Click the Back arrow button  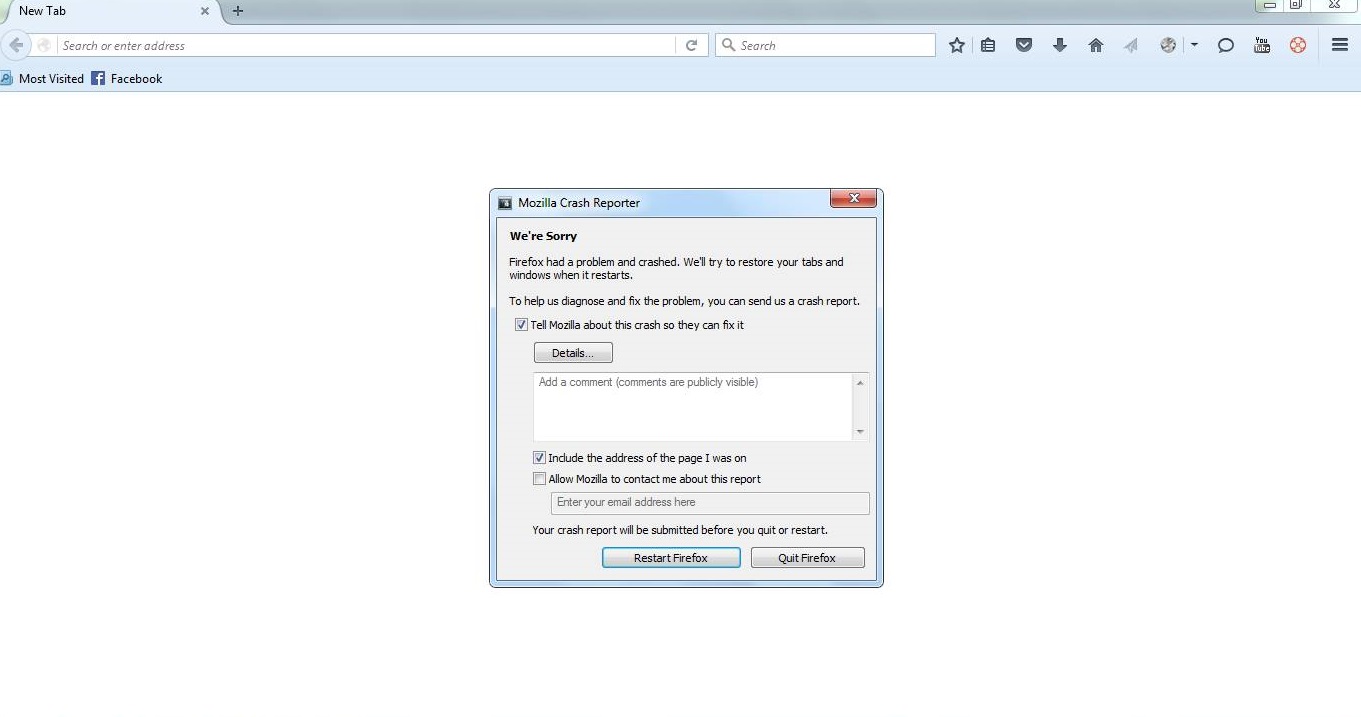pyautogui.click(x=15, y=45)
